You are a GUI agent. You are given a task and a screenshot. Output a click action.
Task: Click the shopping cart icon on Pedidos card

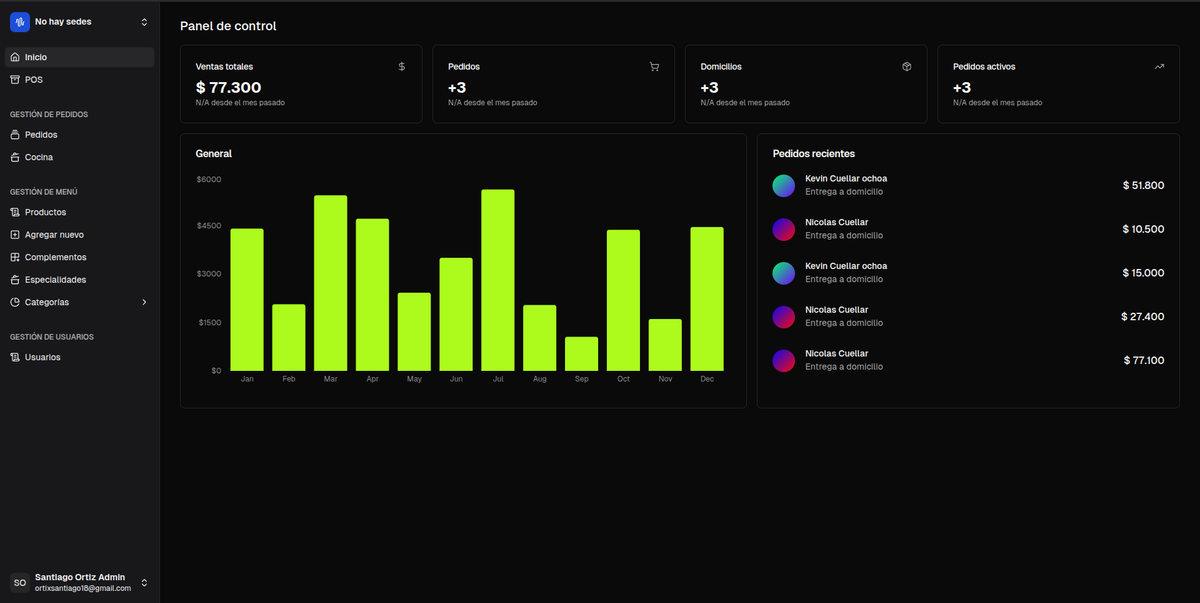point(654,66)
